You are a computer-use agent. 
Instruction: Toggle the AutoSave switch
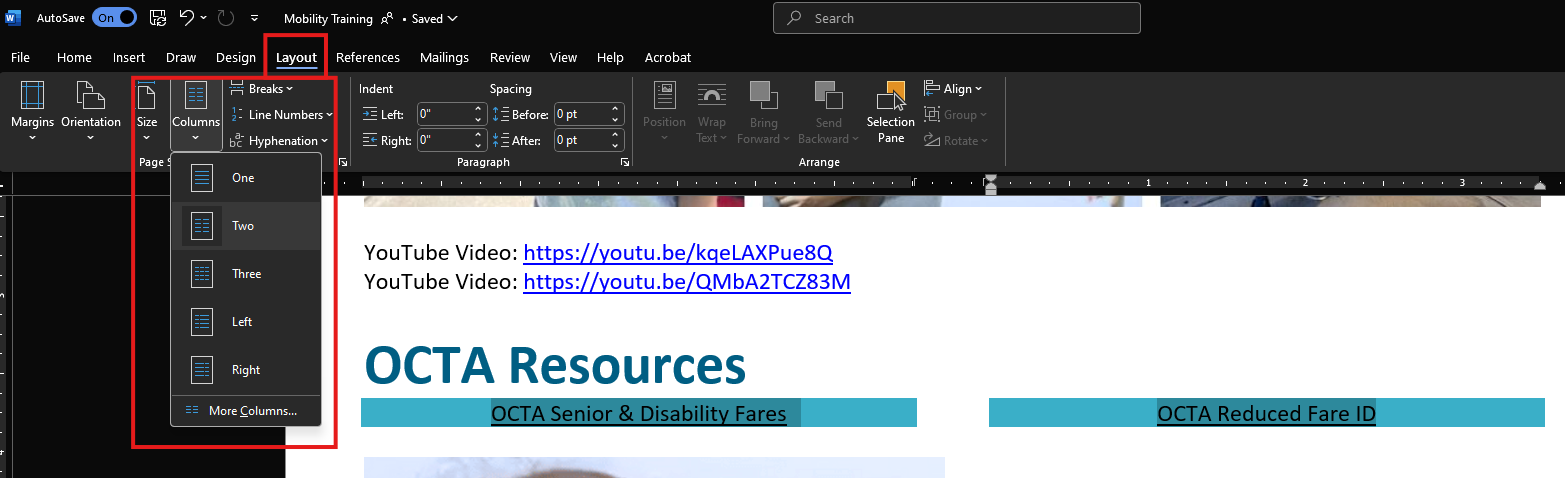114,18
